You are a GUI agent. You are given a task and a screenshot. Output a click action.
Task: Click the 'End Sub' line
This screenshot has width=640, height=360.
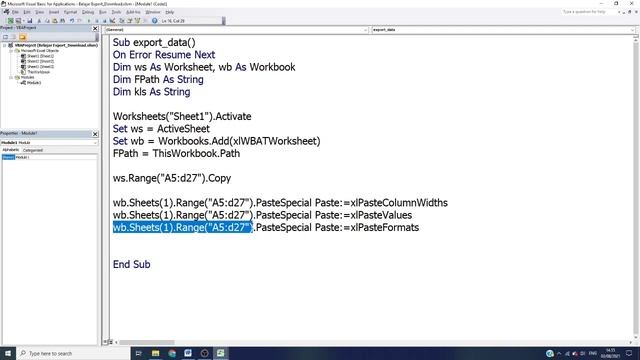point(131,264)
